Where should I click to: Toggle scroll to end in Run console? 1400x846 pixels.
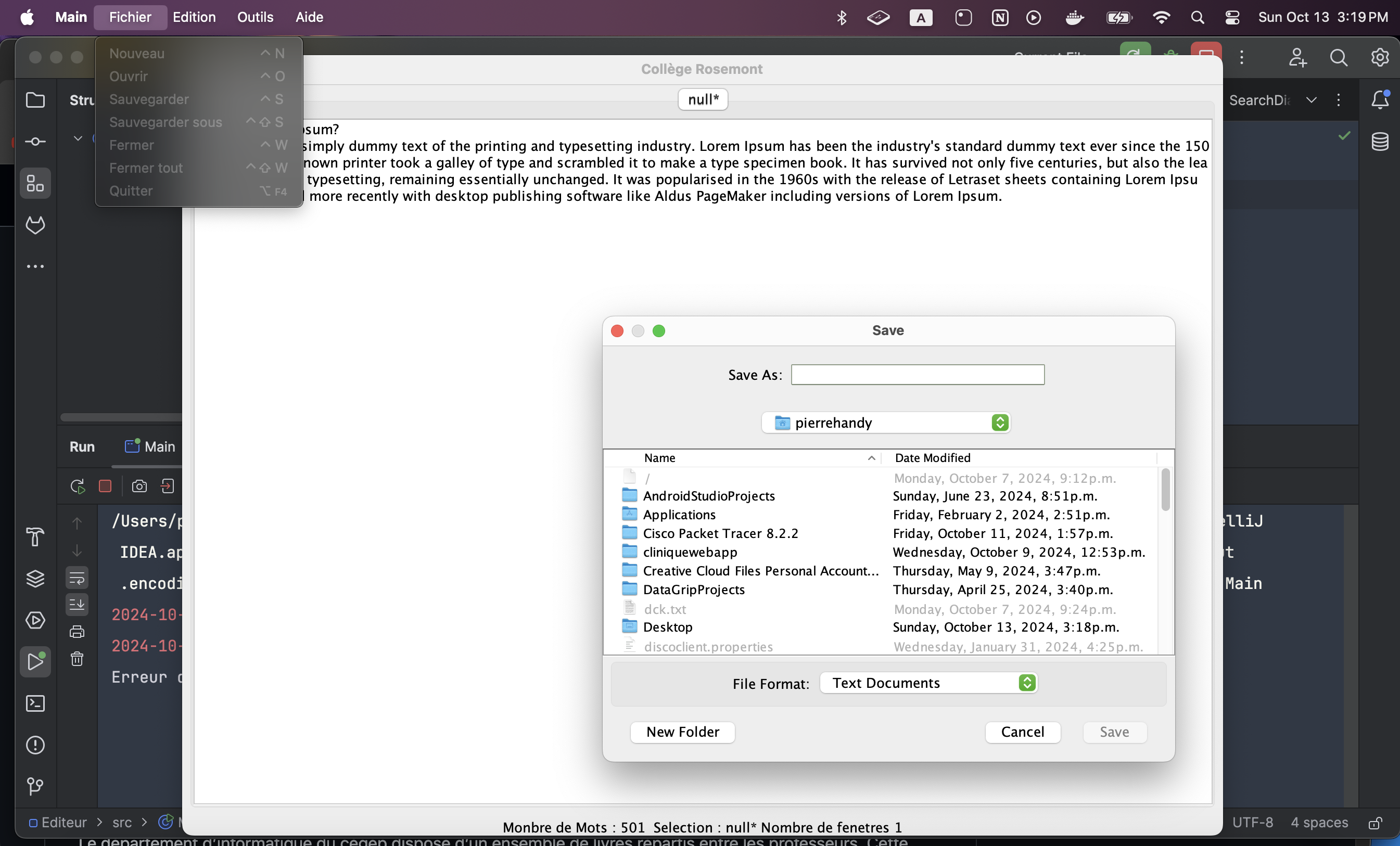77,605
